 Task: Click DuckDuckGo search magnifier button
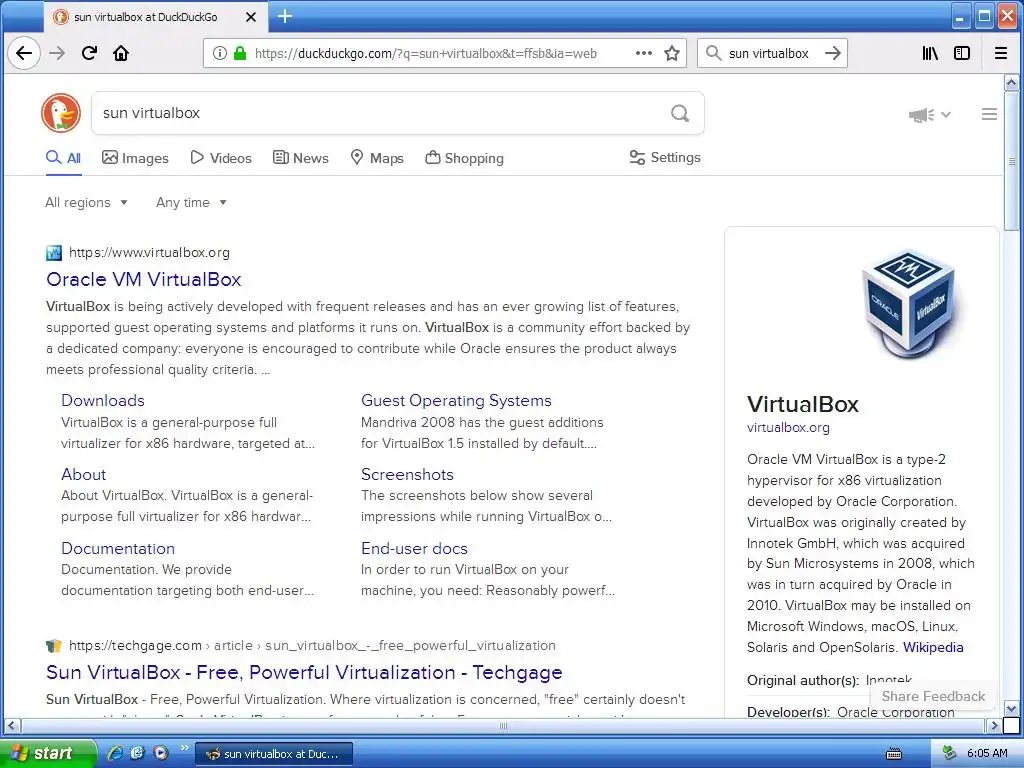click(680, 114)
